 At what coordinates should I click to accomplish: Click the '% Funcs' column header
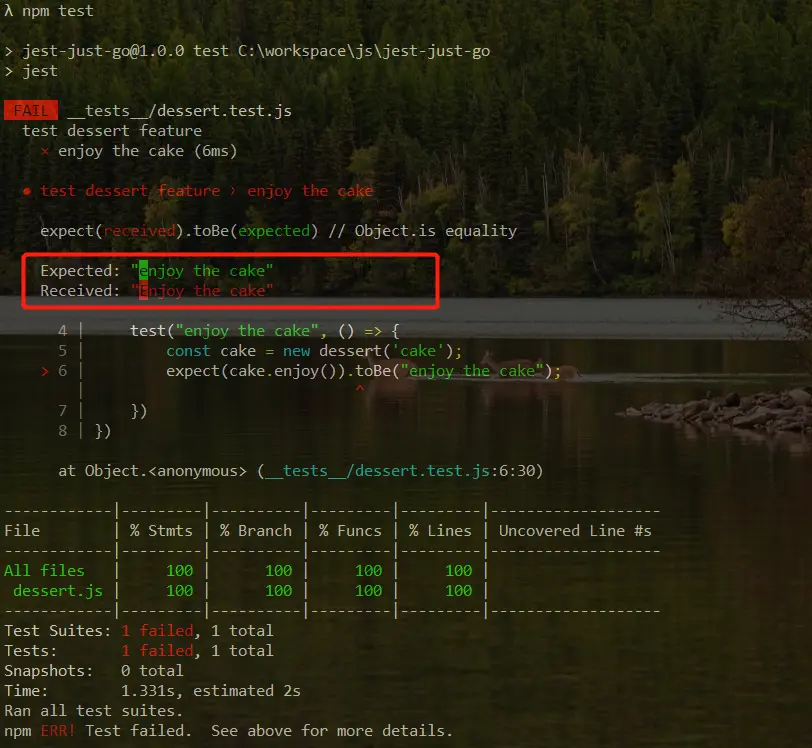(351, 531)
